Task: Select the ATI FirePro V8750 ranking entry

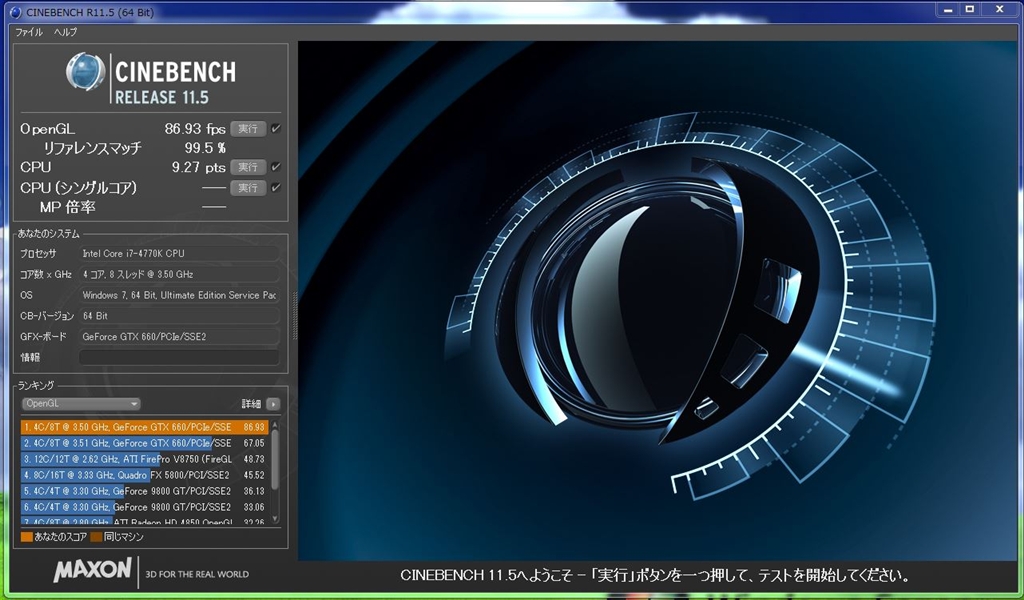Action: pyautogui.click(x=143, y=459)
